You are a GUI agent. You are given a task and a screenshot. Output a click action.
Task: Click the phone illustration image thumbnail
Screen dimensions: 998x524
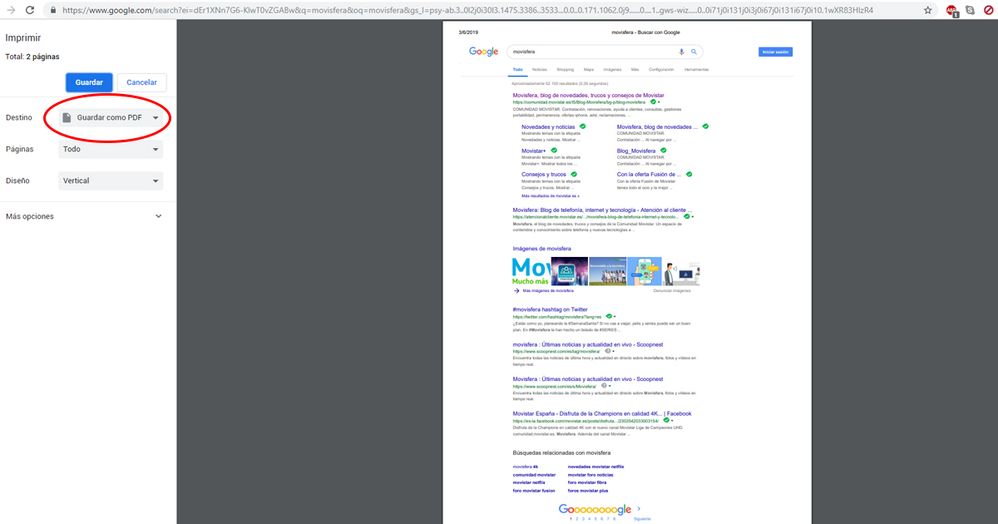644,271
